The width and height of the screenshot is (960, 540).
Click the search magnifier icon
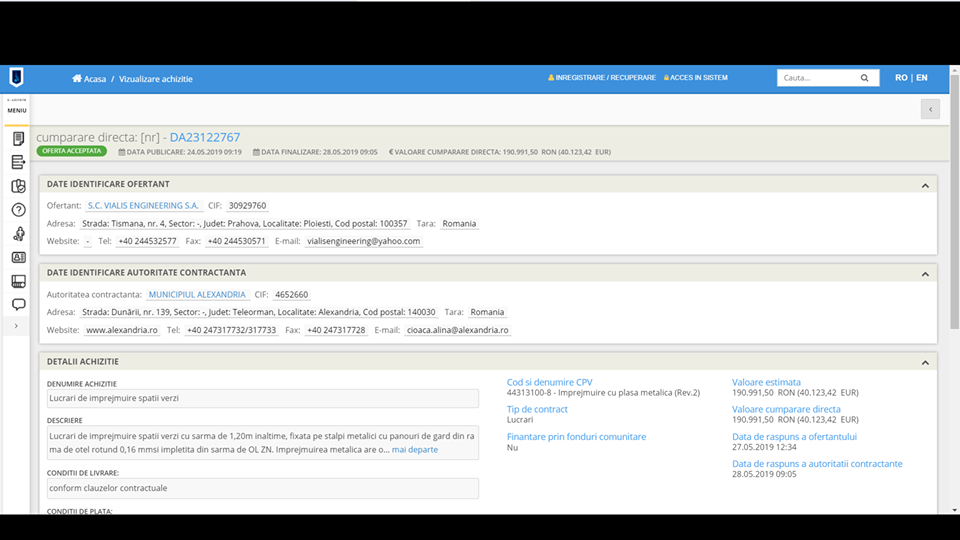864,78
